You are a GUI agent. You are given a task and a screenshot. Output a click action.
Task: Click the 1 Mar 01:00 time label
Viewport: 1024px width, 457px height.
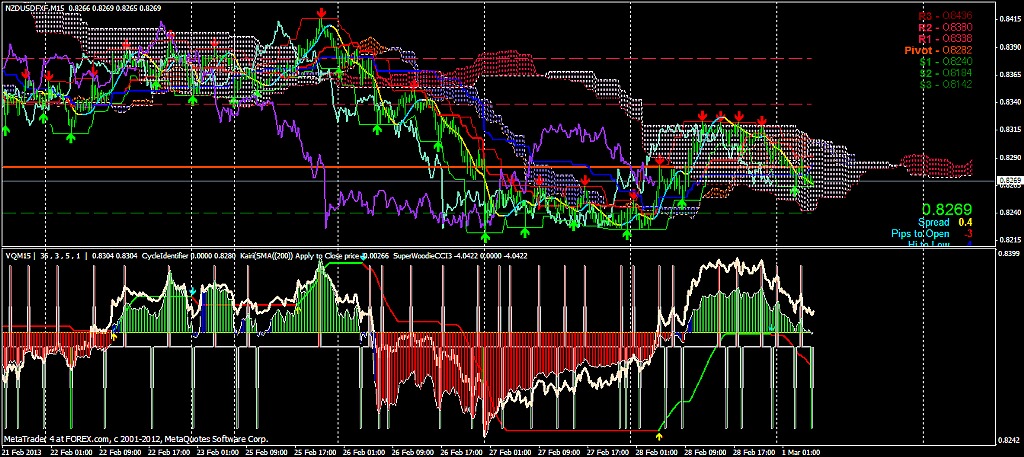(x=802, y=451)
